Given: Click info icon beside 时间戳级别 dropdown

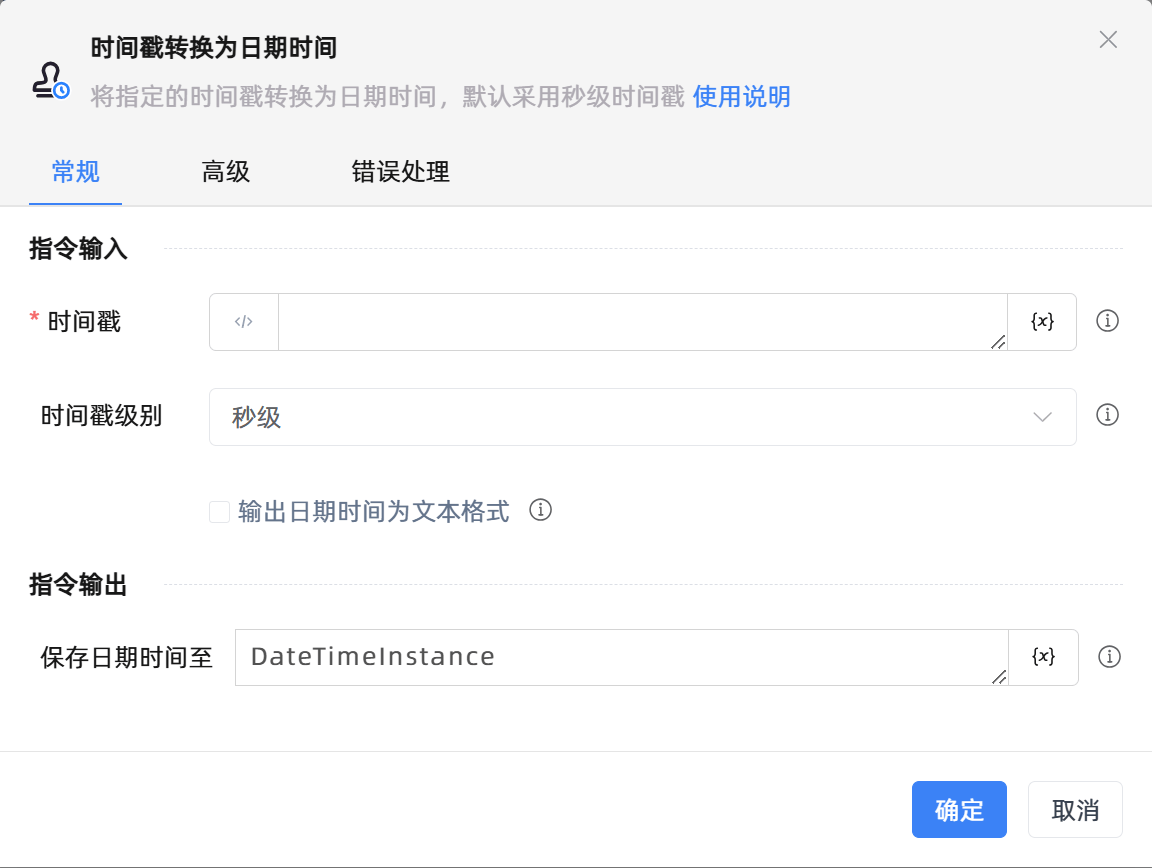Looking at the screenshot, I should pyautogui.click(x=1107, y=415).
